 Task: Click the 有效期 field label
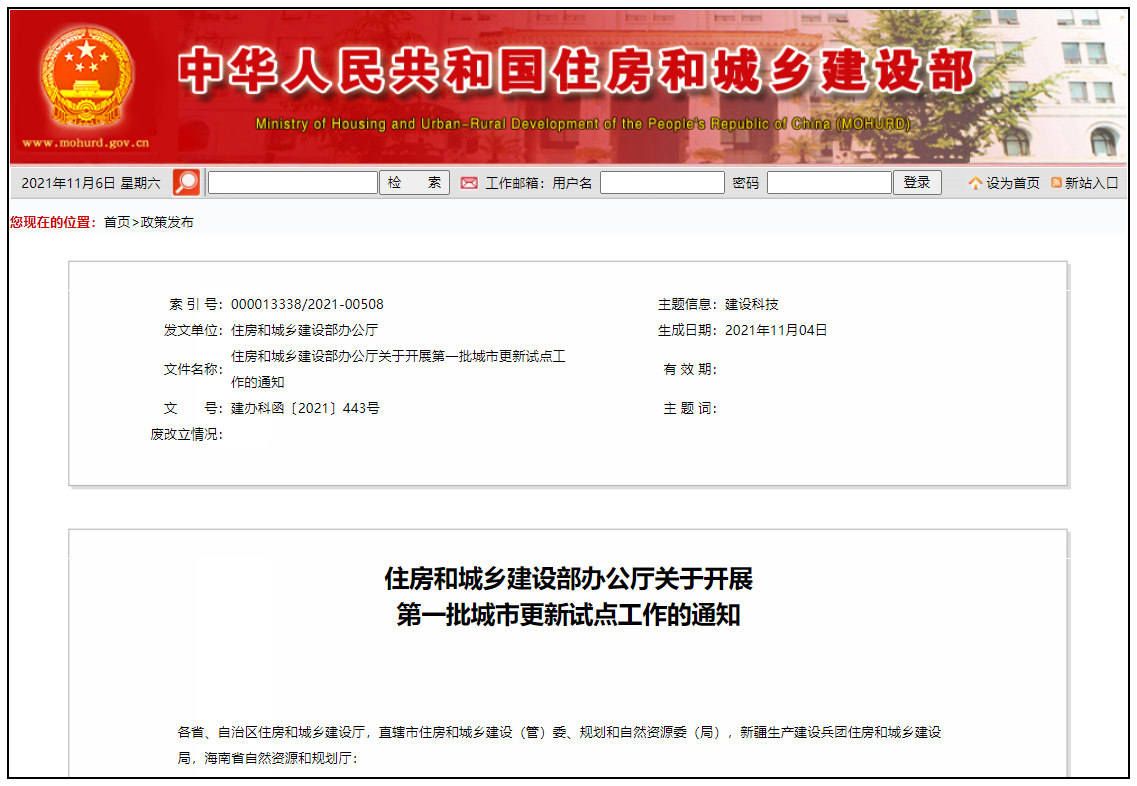pos(690,369)
